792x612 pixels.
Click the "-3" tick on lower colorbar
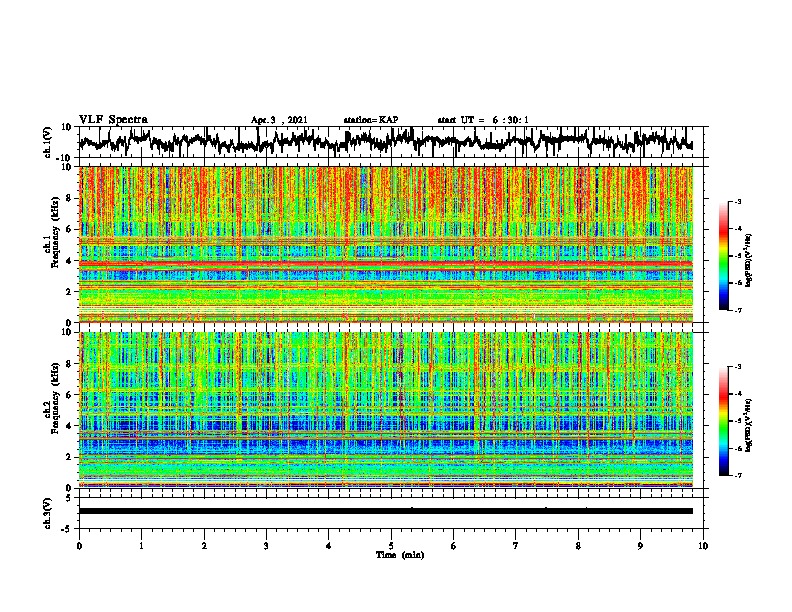point(737,367)
